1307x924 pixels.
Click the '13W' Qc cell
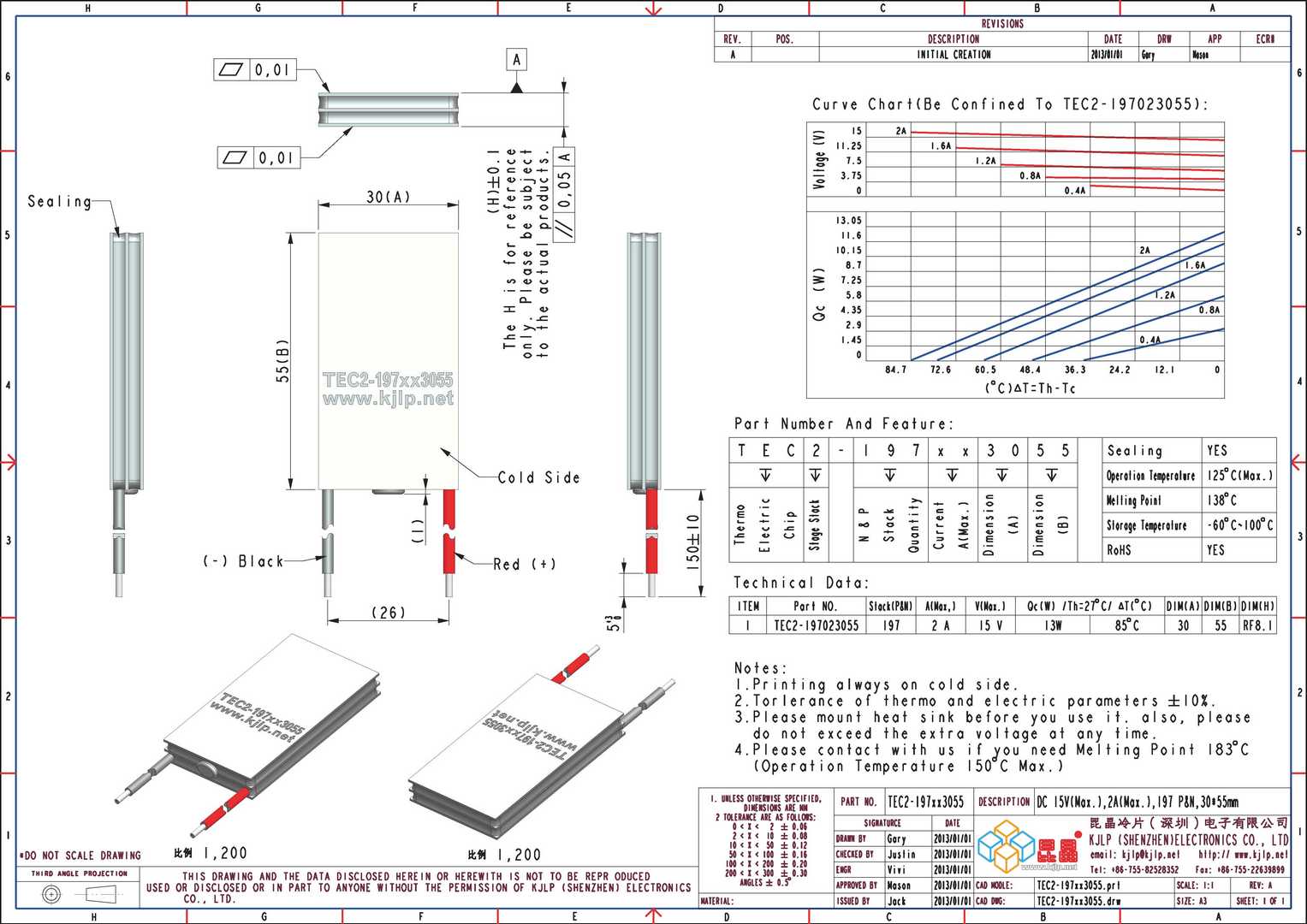click(x=1052, y=625)
